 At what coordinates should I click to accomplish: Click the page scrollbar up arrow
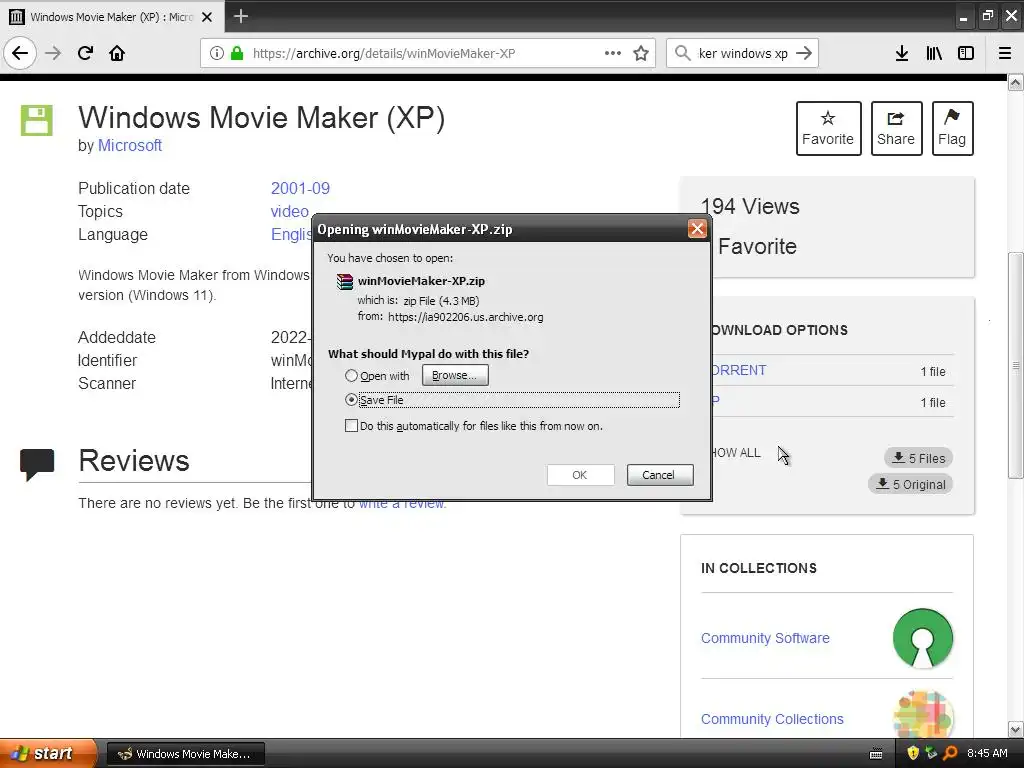pyautogui.click(x=1015, y=82)
